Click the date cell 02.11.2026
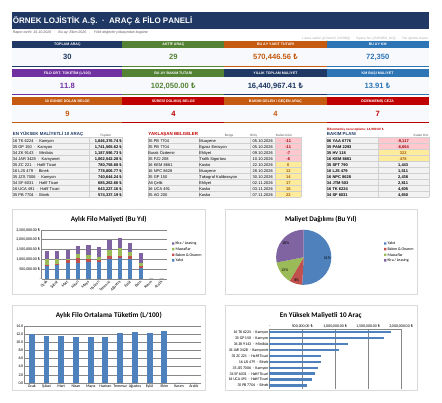Screen dimensions: 442x403 (263, 183)
